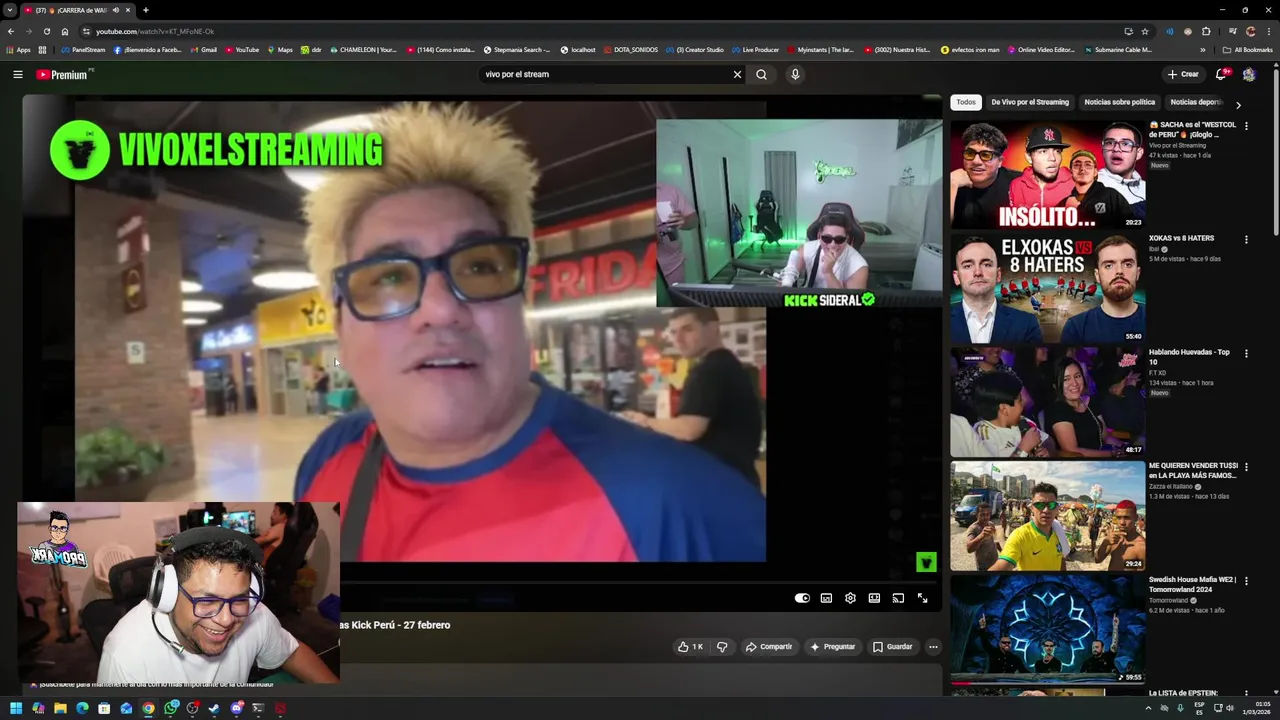
Task: Select the Noticias deportivas chip
Action: click(1196, 102)
